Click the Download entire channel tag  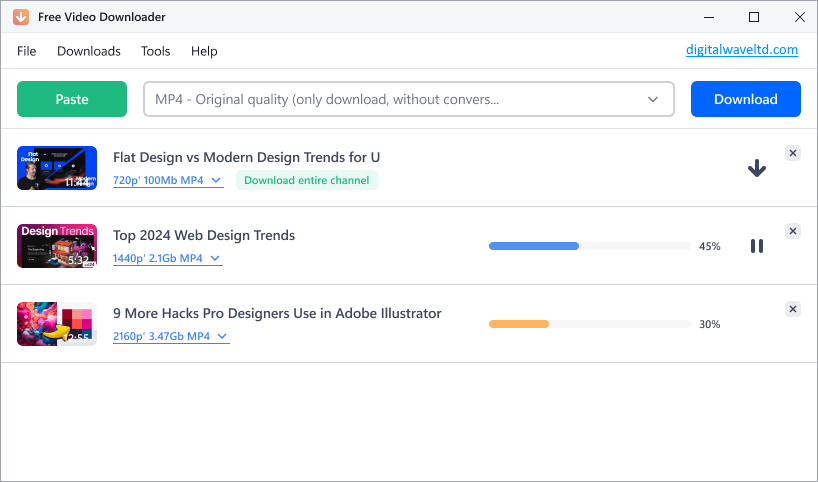tap(307, 181)
